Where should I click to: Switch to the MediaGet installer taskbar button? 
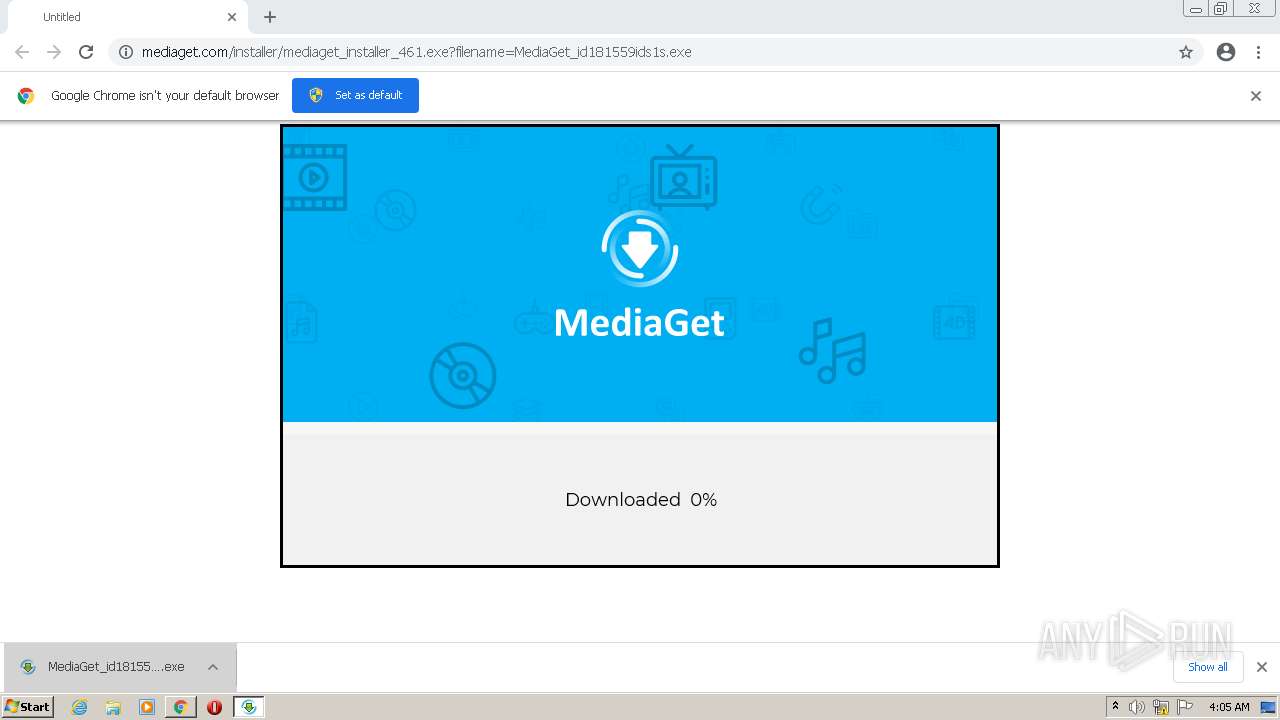coord(248,707)
